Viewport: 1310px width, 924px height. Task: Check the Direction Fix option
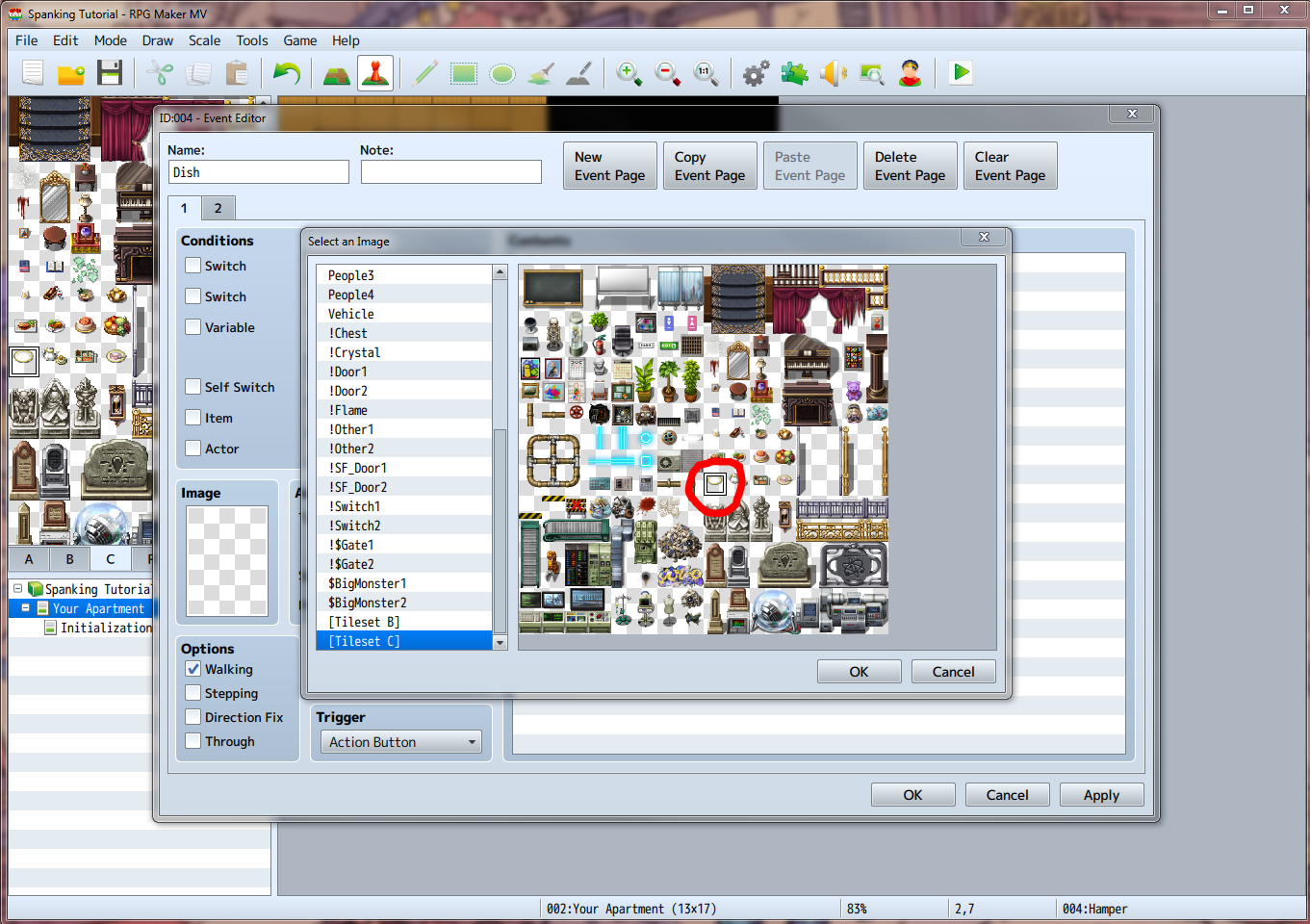click(193, 717)
